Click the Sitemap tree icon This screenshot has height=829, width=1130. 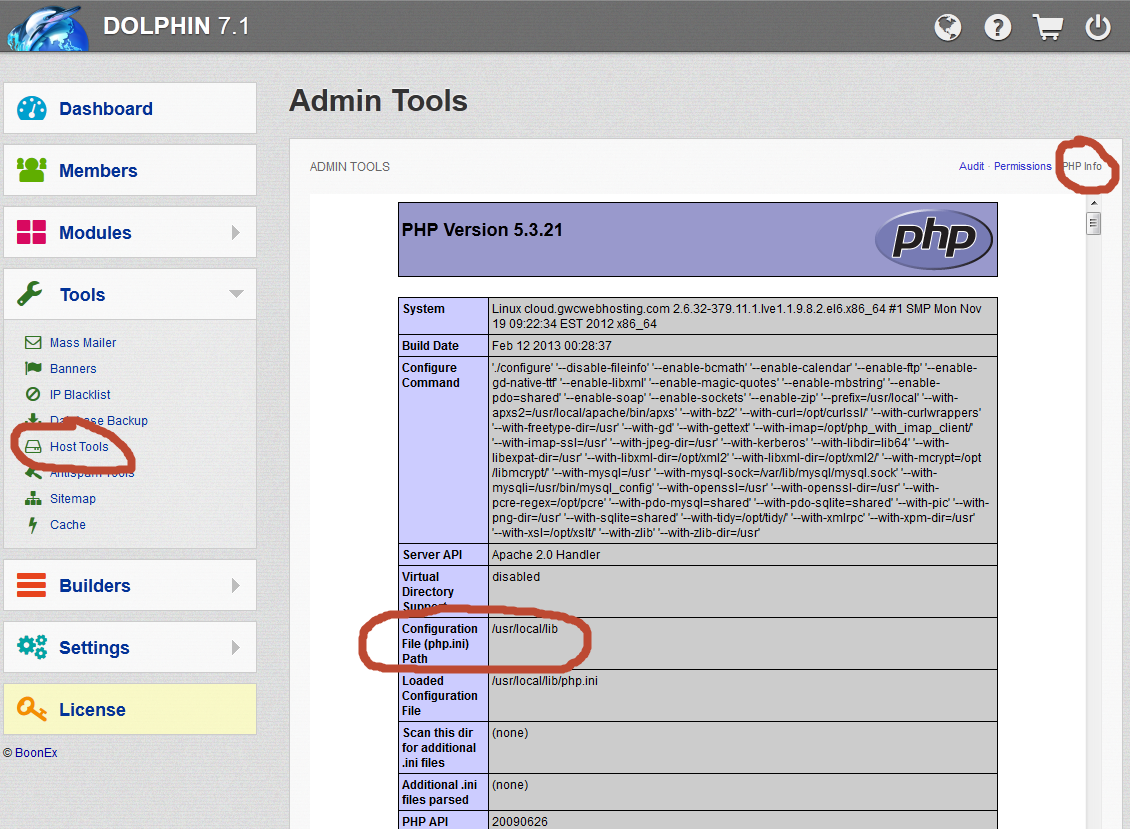click(33, 499)
